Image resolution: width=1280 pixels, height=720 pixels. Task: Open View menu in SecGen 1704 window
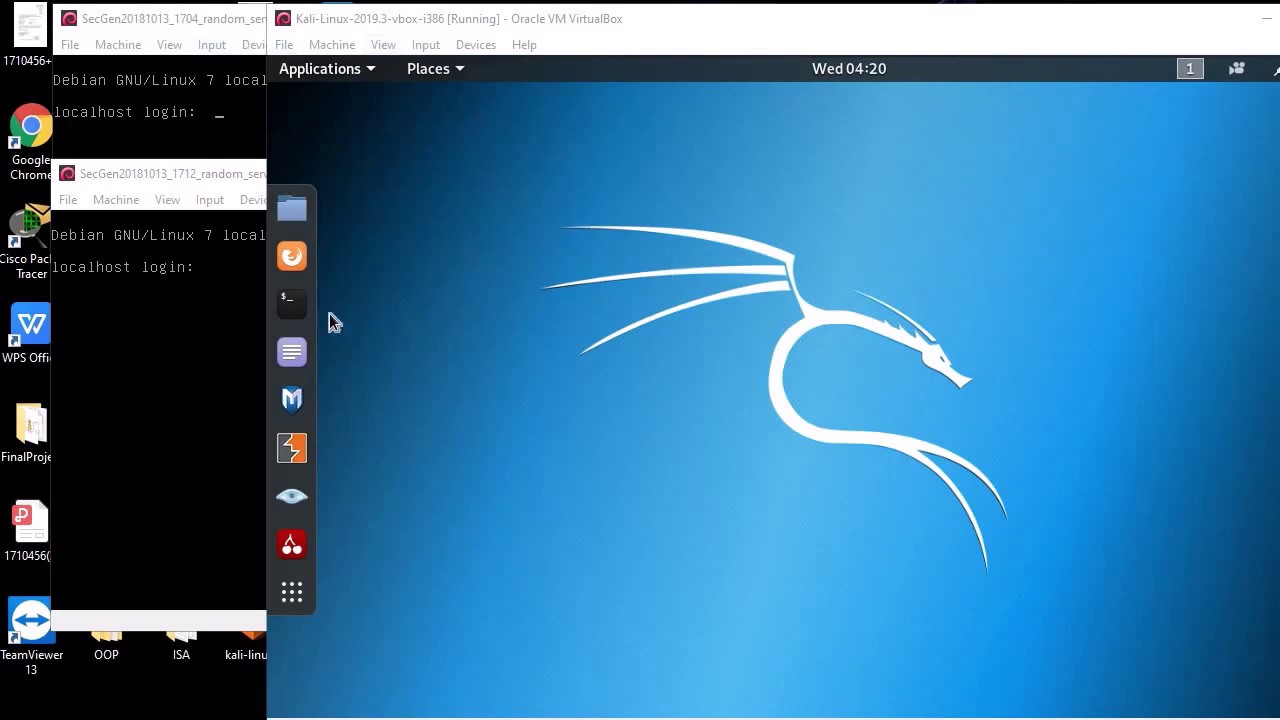coord(169,44)
